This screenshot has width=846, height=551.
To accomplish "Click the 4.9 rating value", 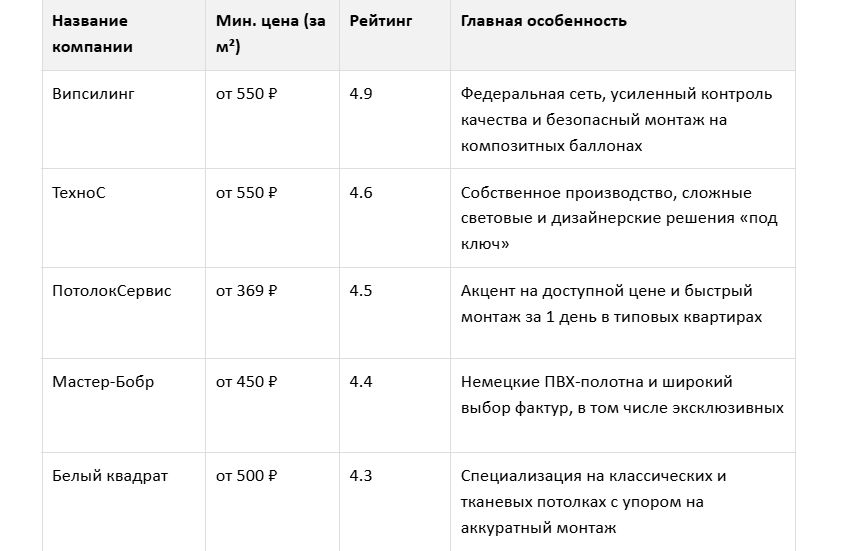I will (361, 94).
